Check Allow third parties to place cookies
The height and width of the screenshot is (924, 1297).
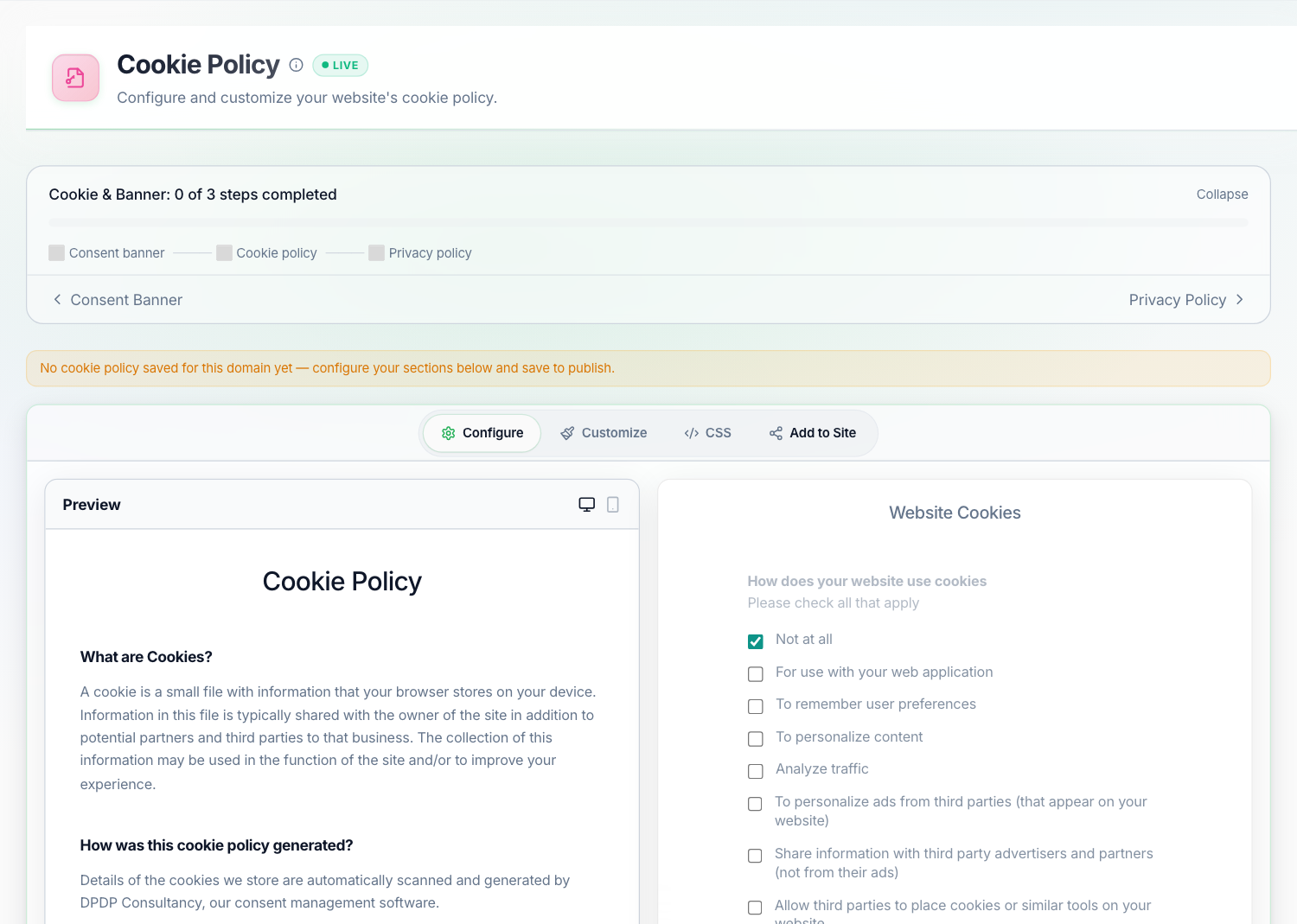pyautogui.click(x=755, y=908)
